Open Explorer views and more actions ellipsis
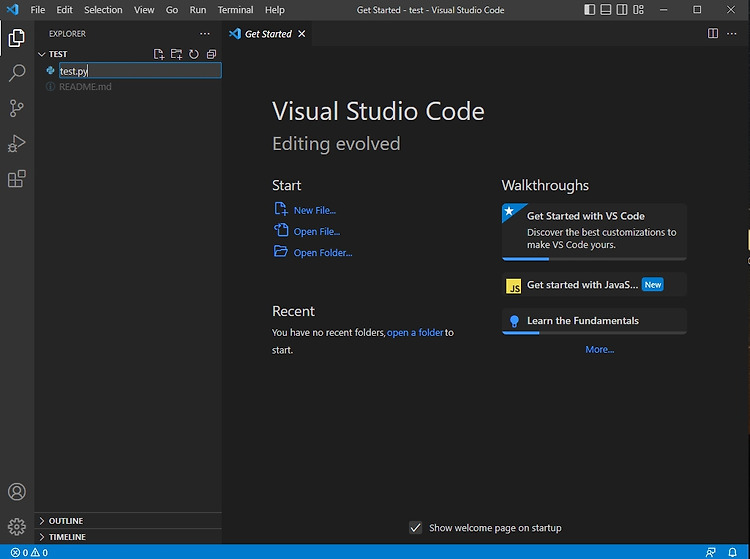 [205, 33]
